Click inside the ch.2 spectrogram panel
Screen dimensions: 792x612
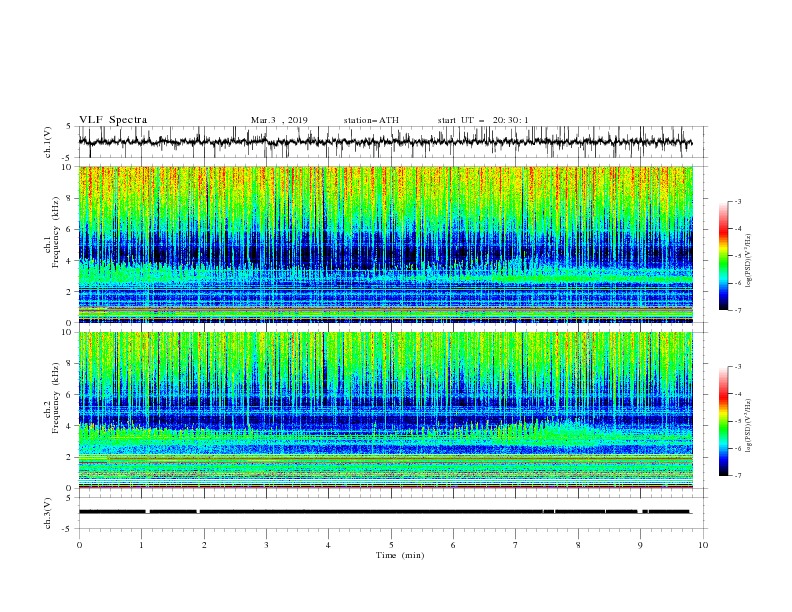coord(385,410)
